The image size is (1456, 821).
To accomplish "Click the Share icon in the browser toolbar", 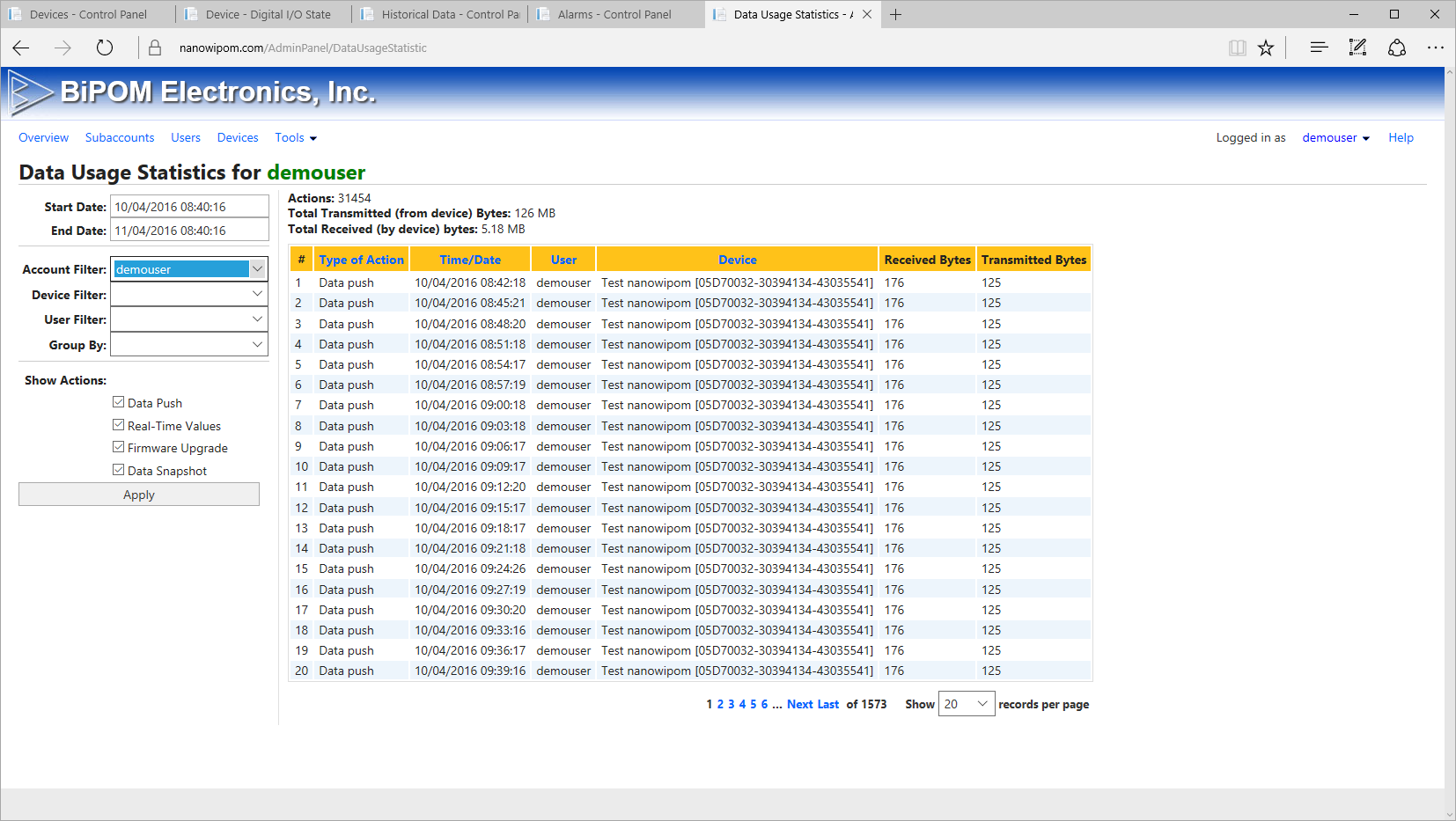I will point(1397,48).
